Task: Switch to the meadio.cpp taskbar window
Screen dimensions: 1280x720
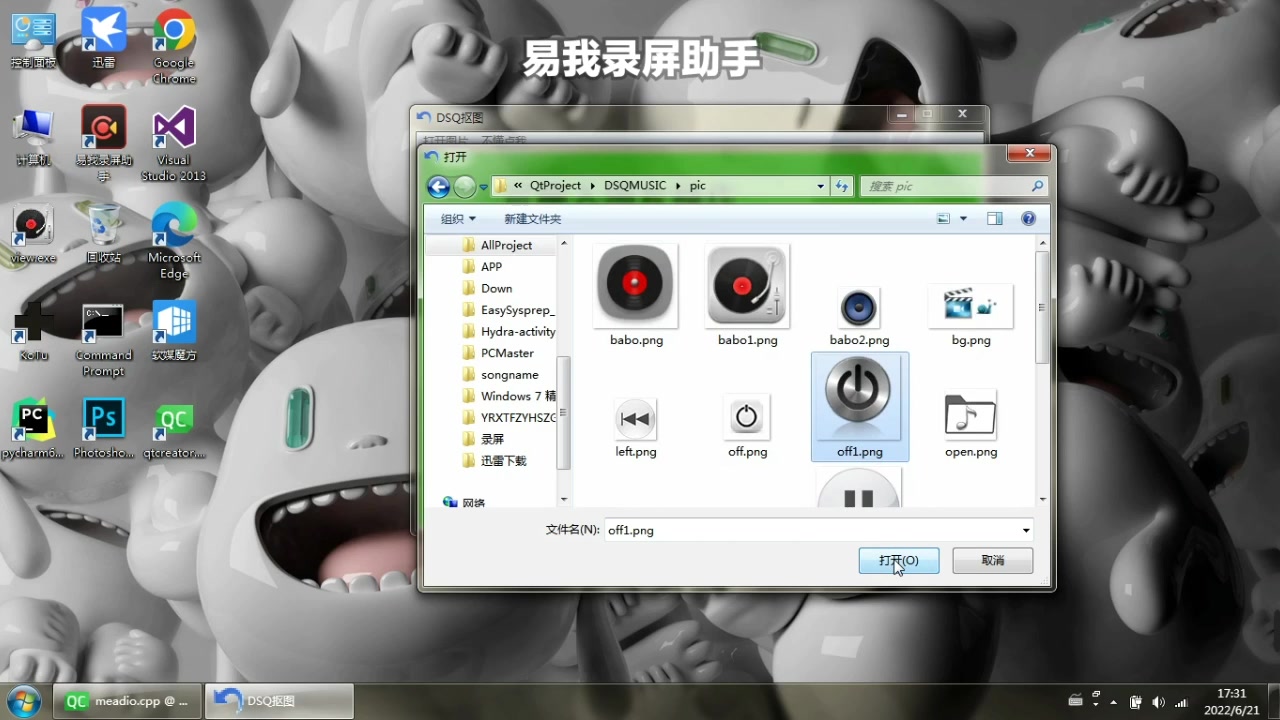Action: point(127,700)
